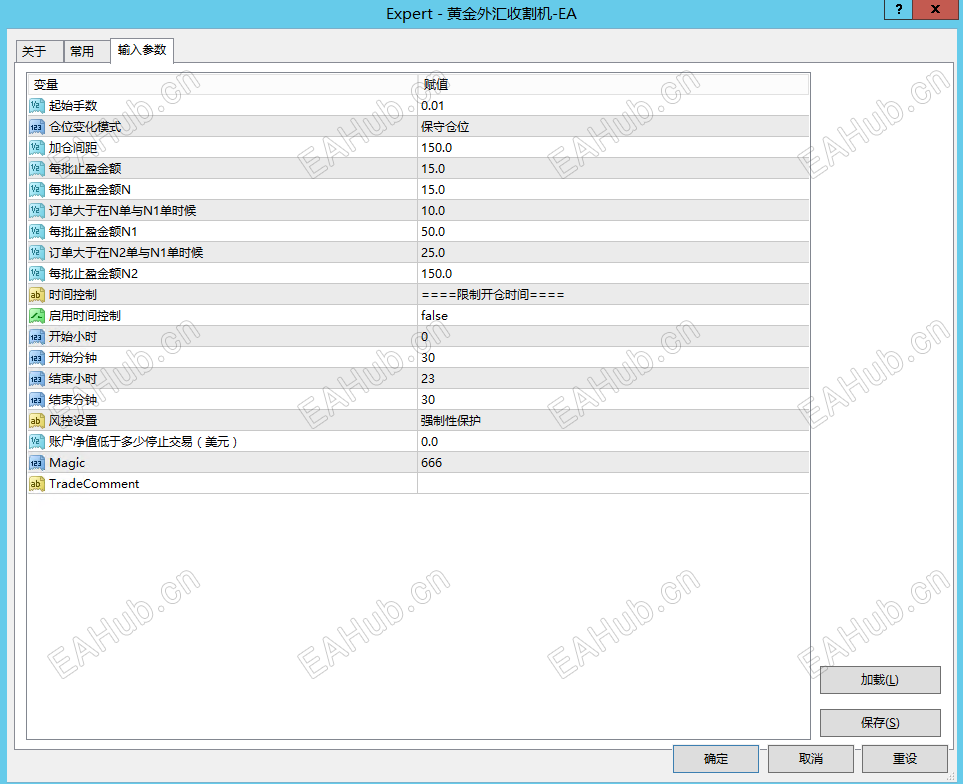Image resolution: width=963 pixels, height=784 pixels.
Task: Select the 风控设置 value 强制性保护
Action: point(613,421)
